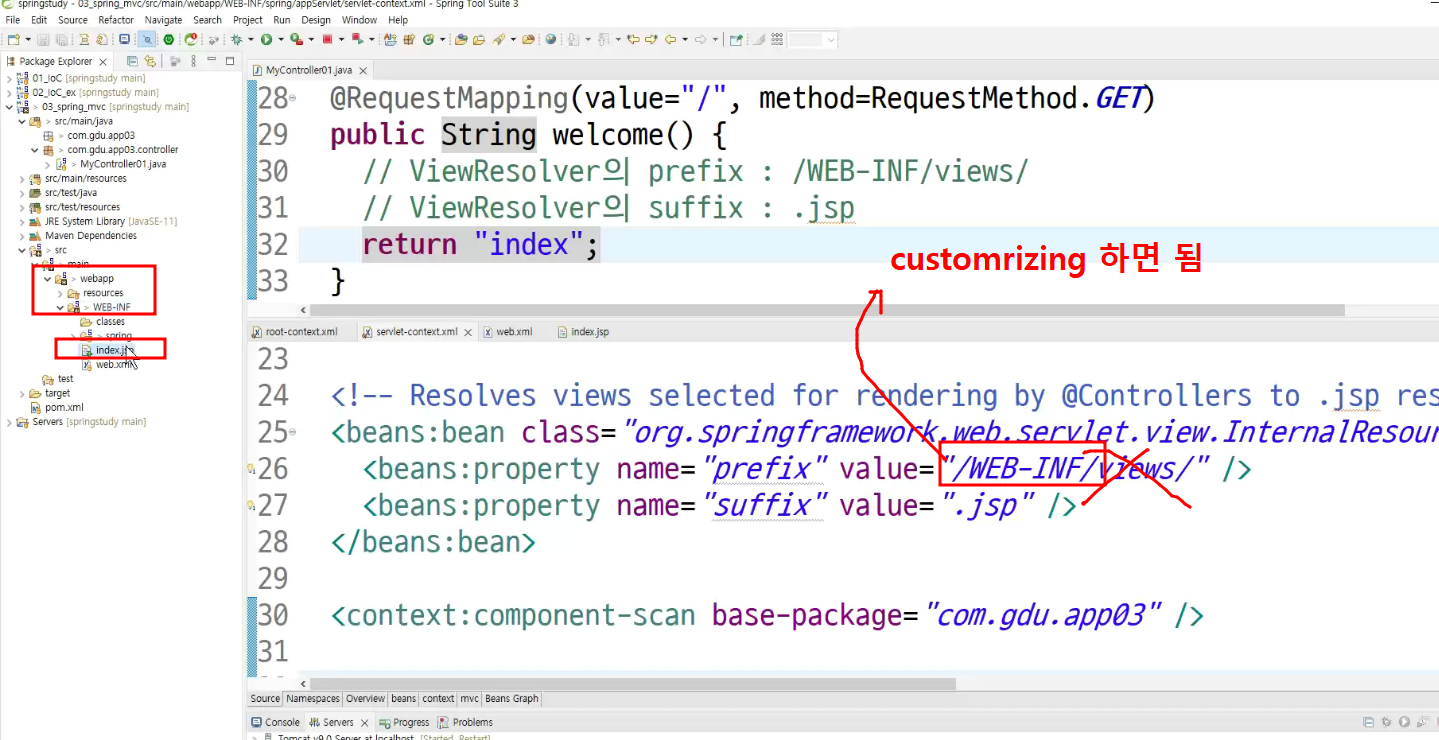1439x740 pixels.
Task: Click the Open Type toolbar icon
Action: coord(461,40)
